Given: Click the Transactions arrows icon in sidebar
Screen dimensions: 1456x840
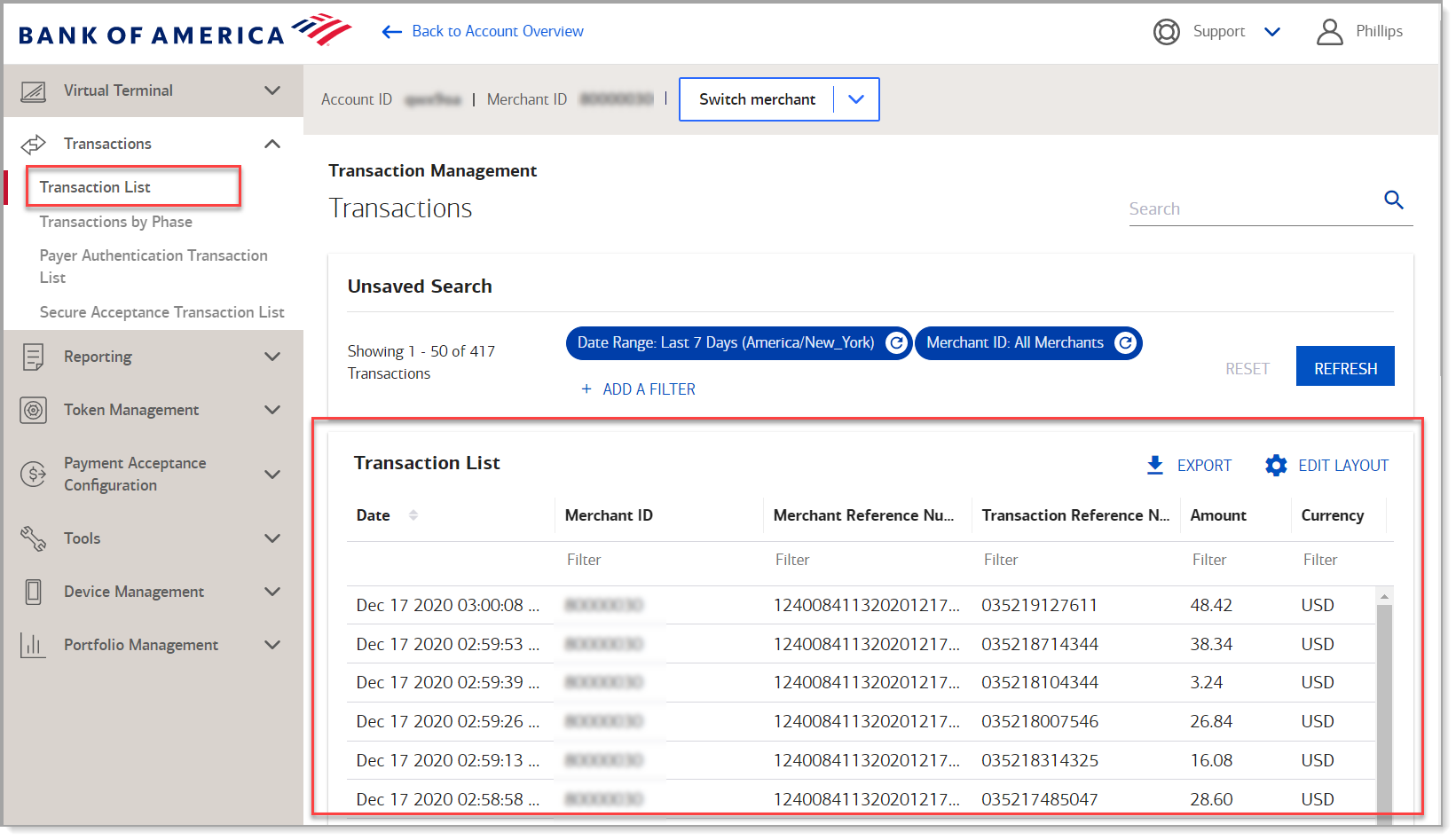Looking at the screenshot, I should coord(33,144).
